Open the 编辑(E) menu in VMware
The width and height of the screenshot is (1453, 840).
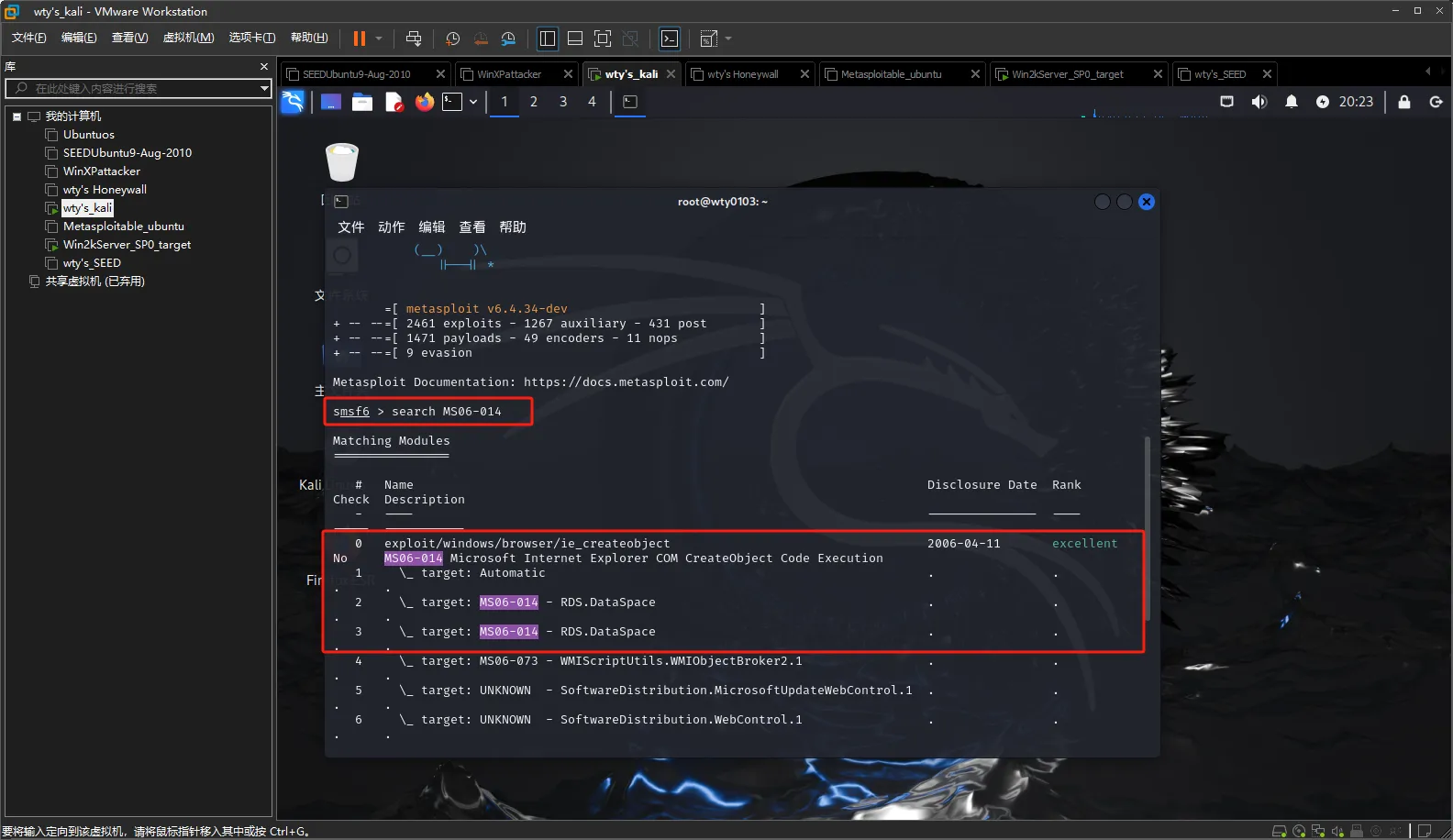tap(79, 38)
